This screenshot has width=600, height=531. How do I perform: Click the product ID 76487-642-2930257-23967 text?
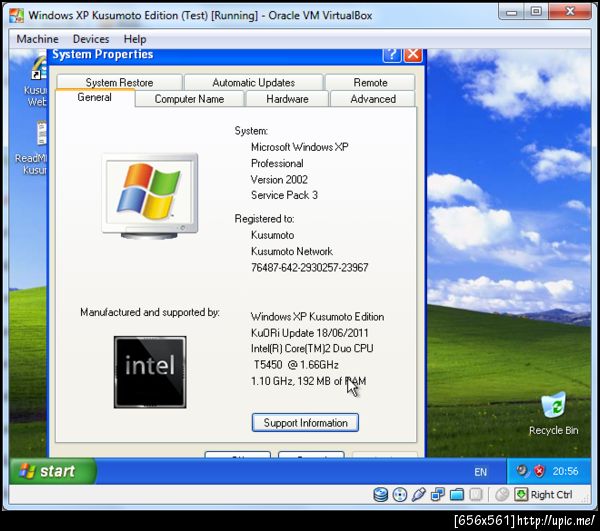pyautogui.click(x=309, y=267)
